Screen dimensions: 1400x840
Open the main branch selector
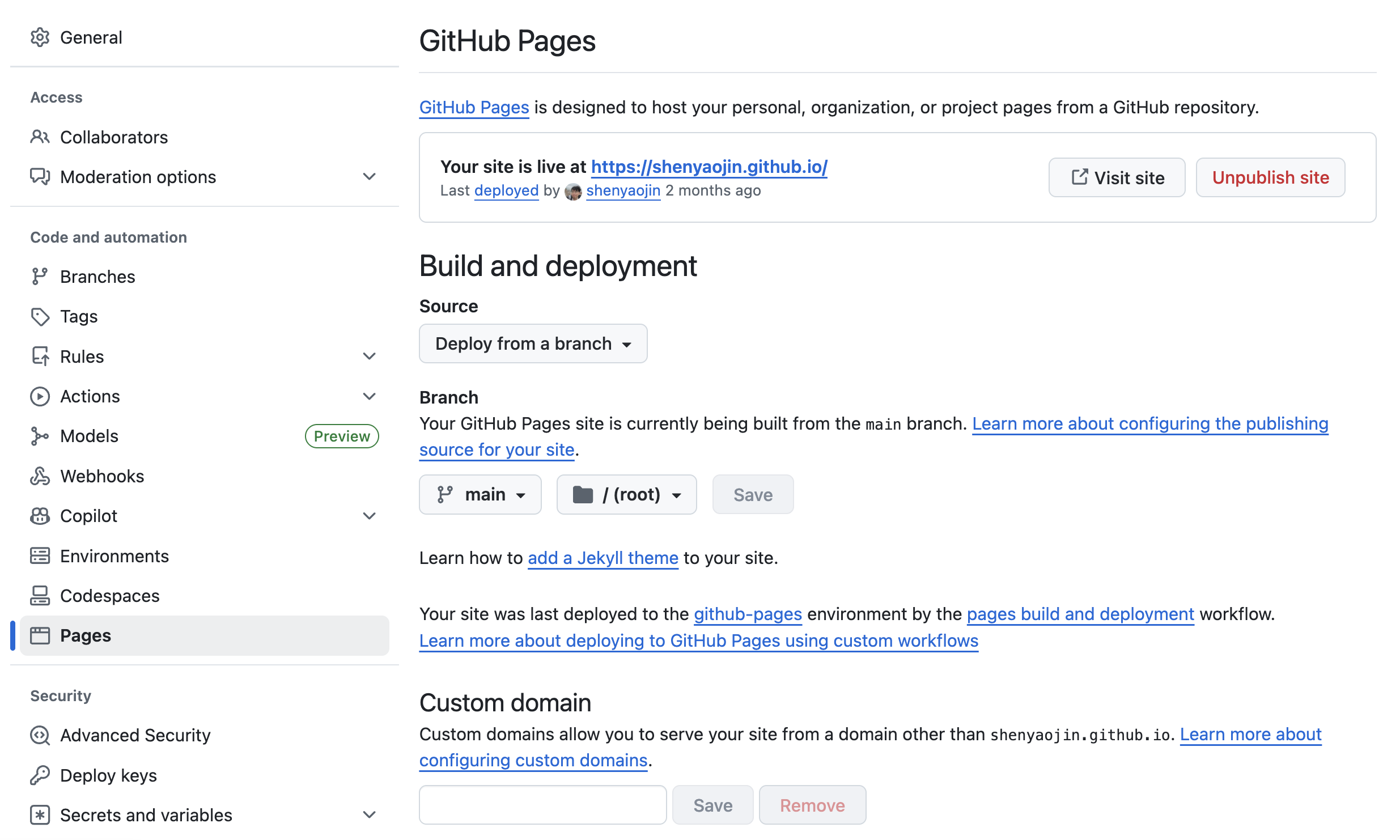480,494
